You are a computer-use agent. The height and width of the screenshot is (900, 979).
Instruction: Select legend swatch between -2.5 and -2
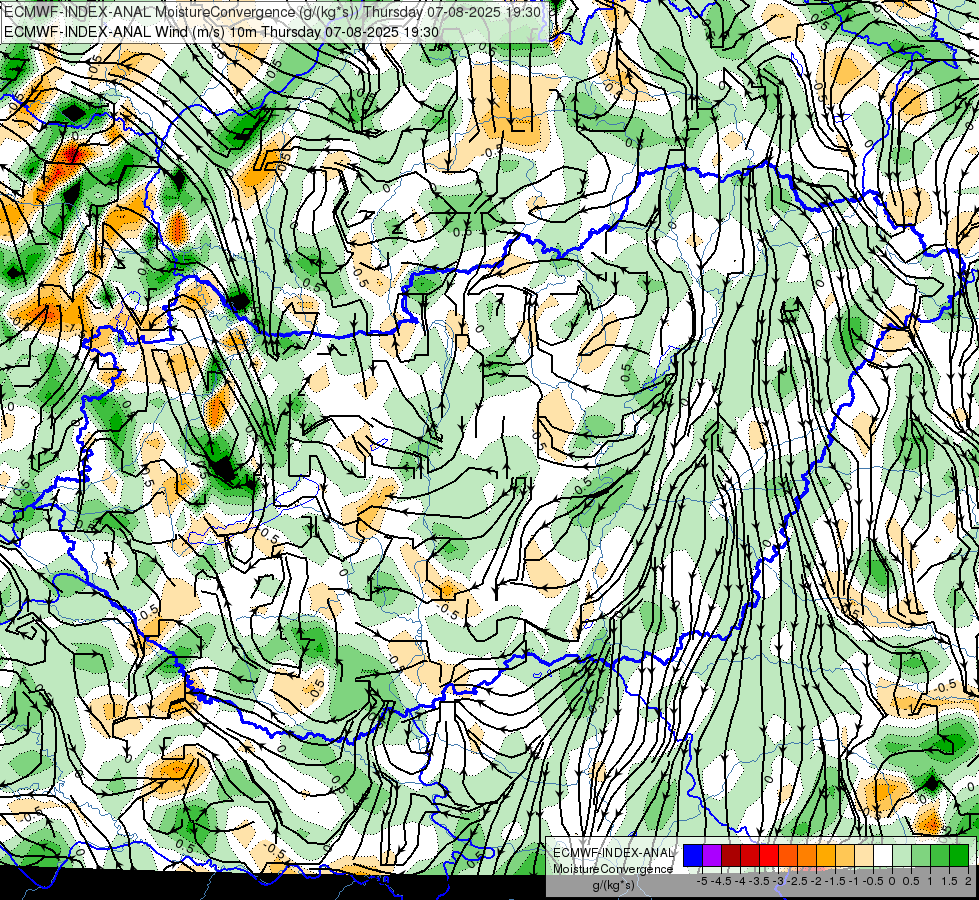click(807, 856)
